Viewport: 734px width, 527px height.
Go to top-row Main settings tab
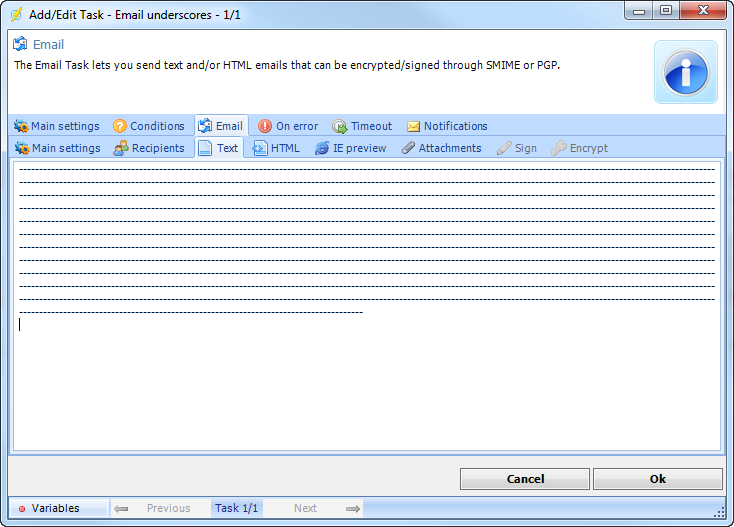(57, 126)
